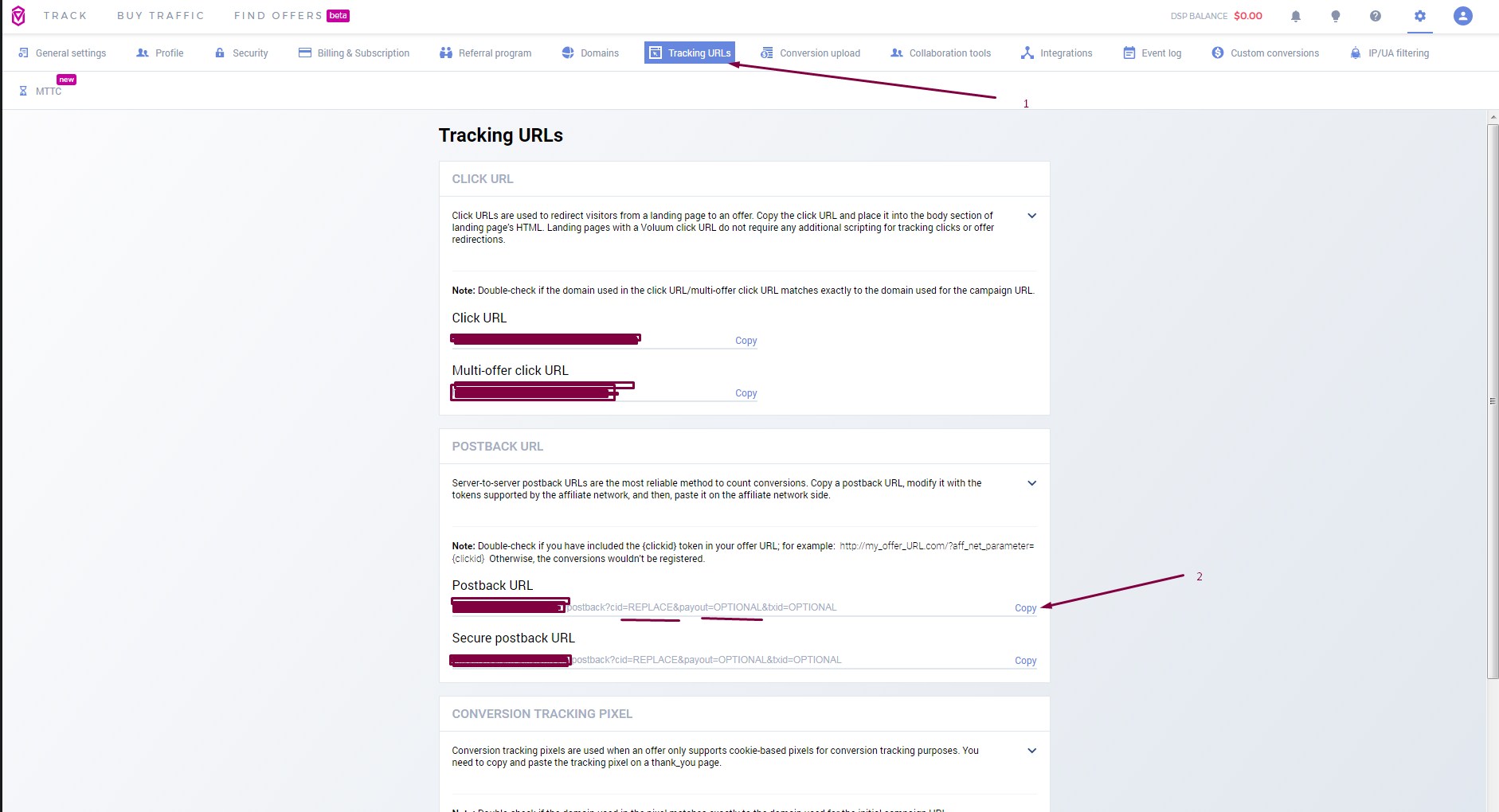1499x812 pixels.
Task: Collapse the Click URL description chevron
Action: 1031,216
